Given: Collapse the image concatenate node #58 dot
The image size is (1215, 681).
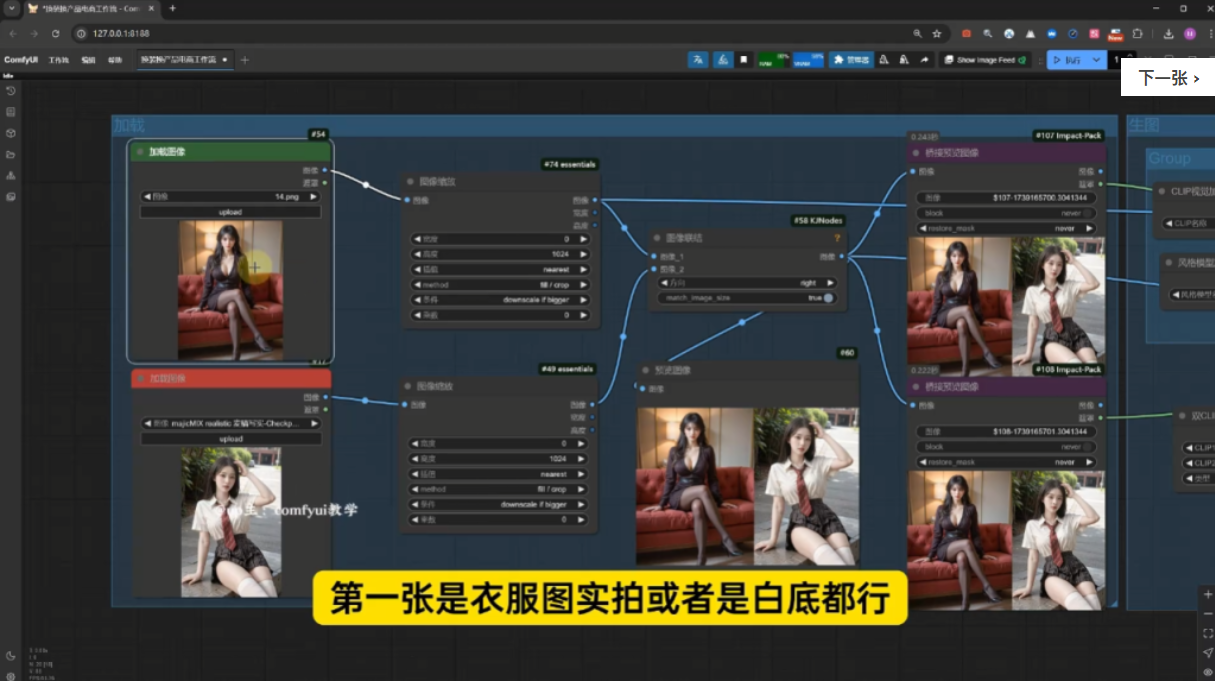Looking at the screenshot, I should [658, 238].
